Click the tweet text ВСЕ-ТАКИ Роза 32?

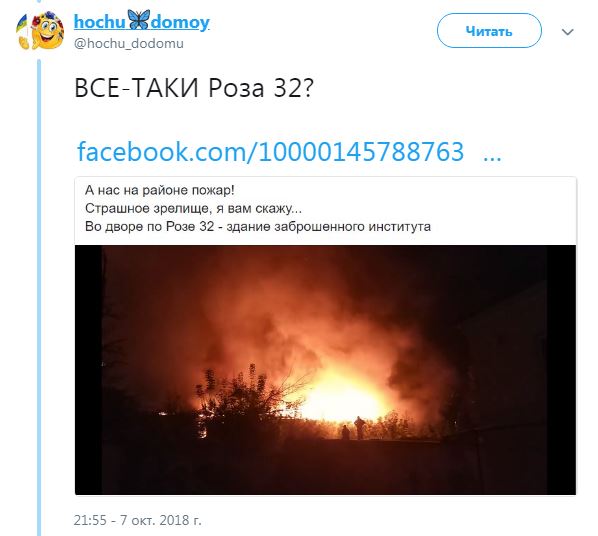click(x=194, y=88)
